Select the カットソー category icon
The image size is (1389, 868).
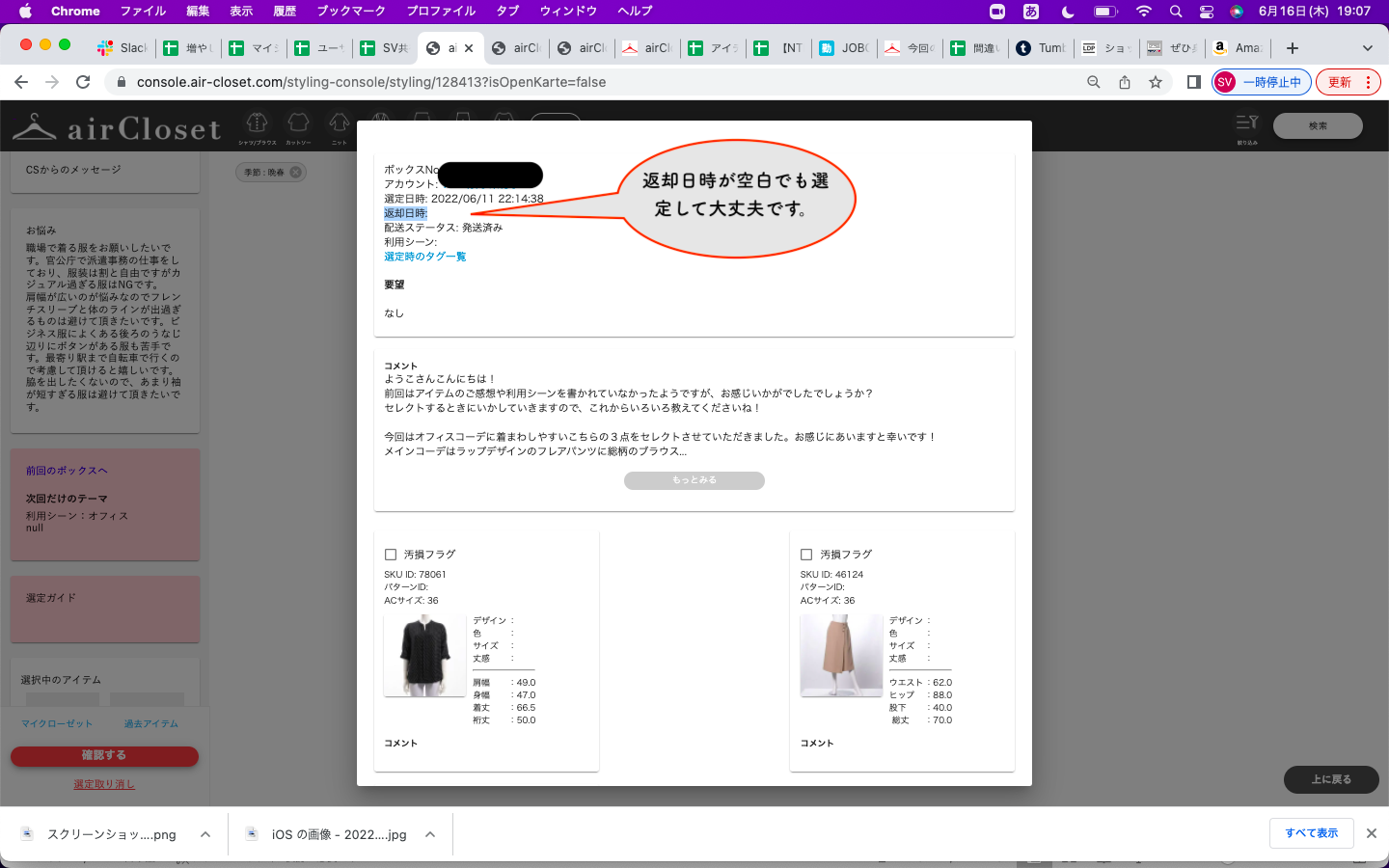click(298, 124)
